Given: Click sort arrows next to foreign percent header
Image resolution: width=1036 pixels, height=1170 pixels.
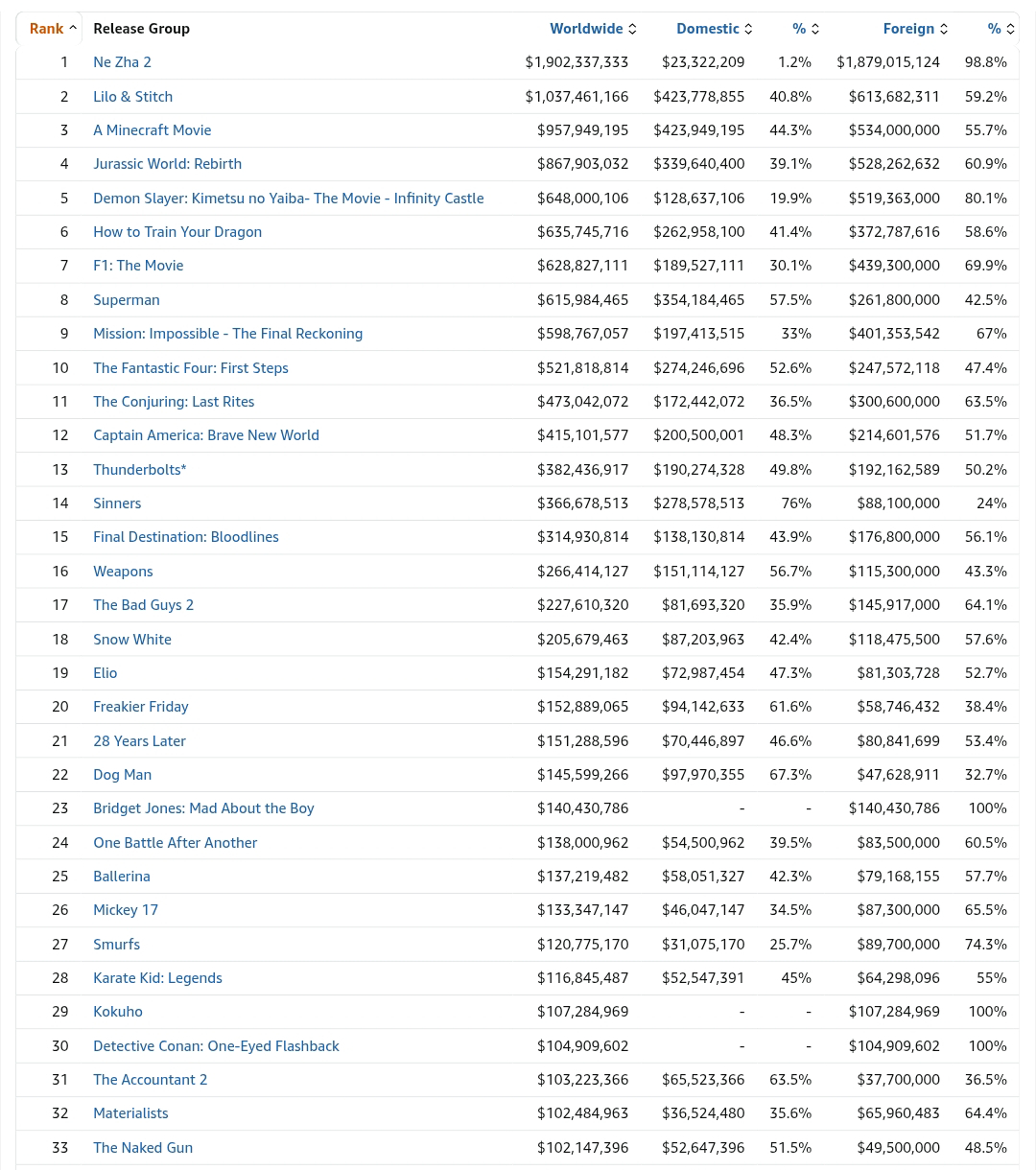Looking at the screenshot, I should tap(1010, 29).
